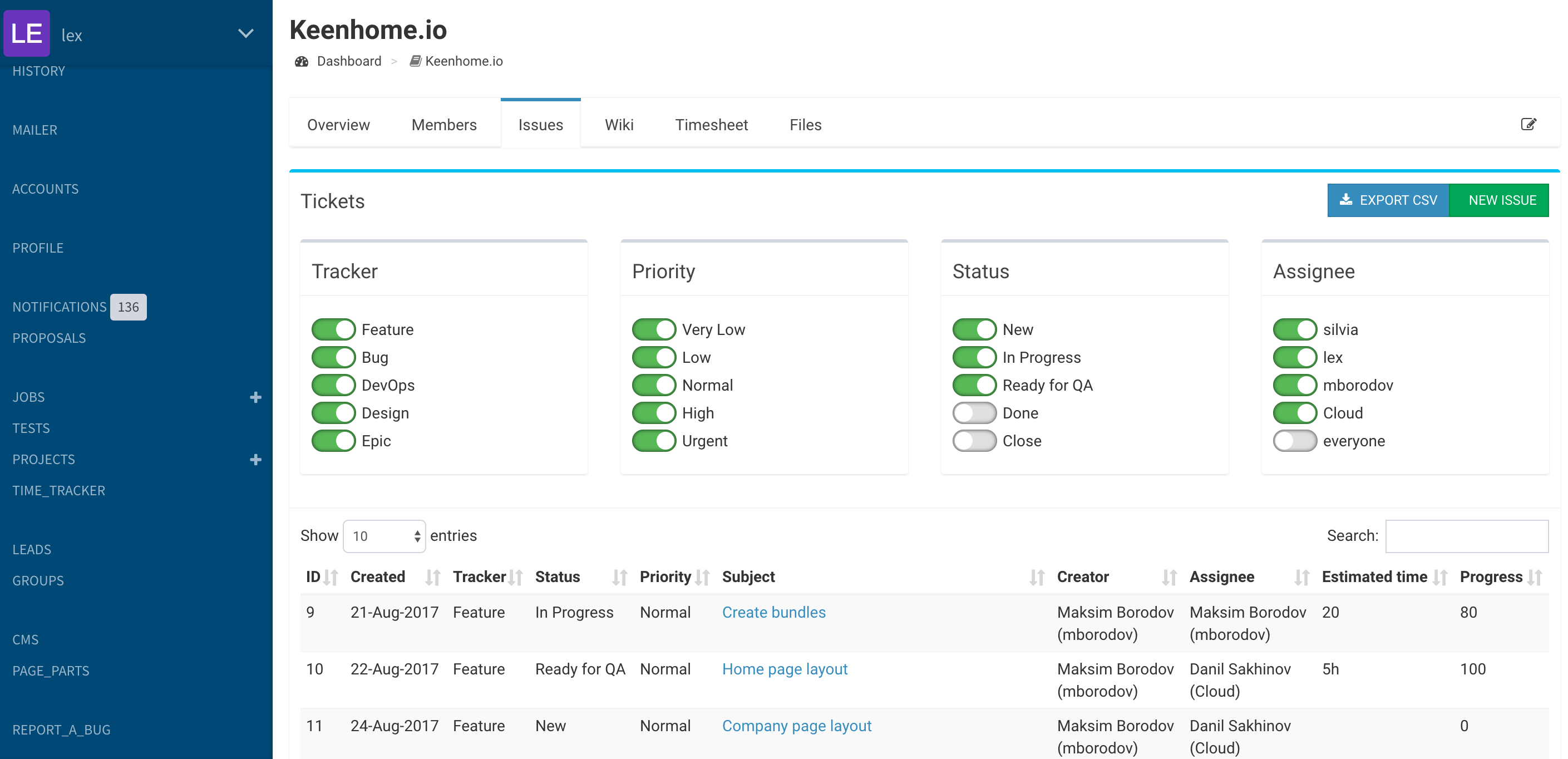Viewport: 1568px width, 759px height.
Task: Sort table by Assignee column arrows
Action: tap(1302, 577)
